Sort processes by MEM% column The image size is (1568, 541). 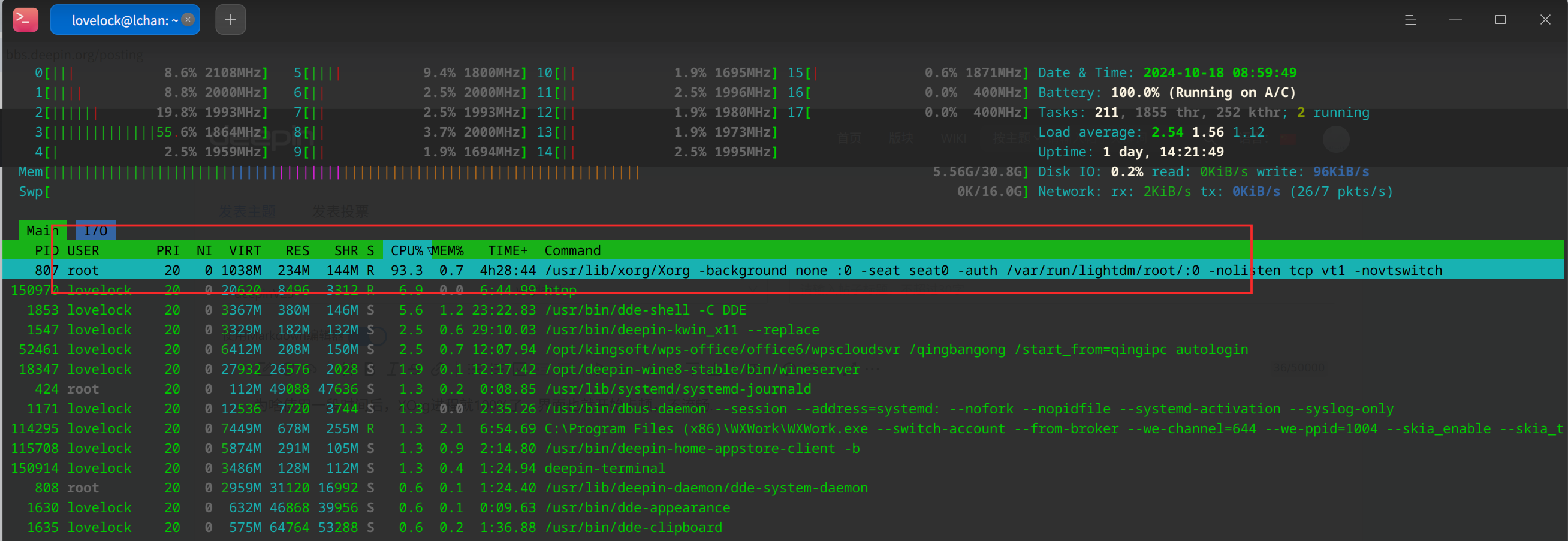coord(448,250)
